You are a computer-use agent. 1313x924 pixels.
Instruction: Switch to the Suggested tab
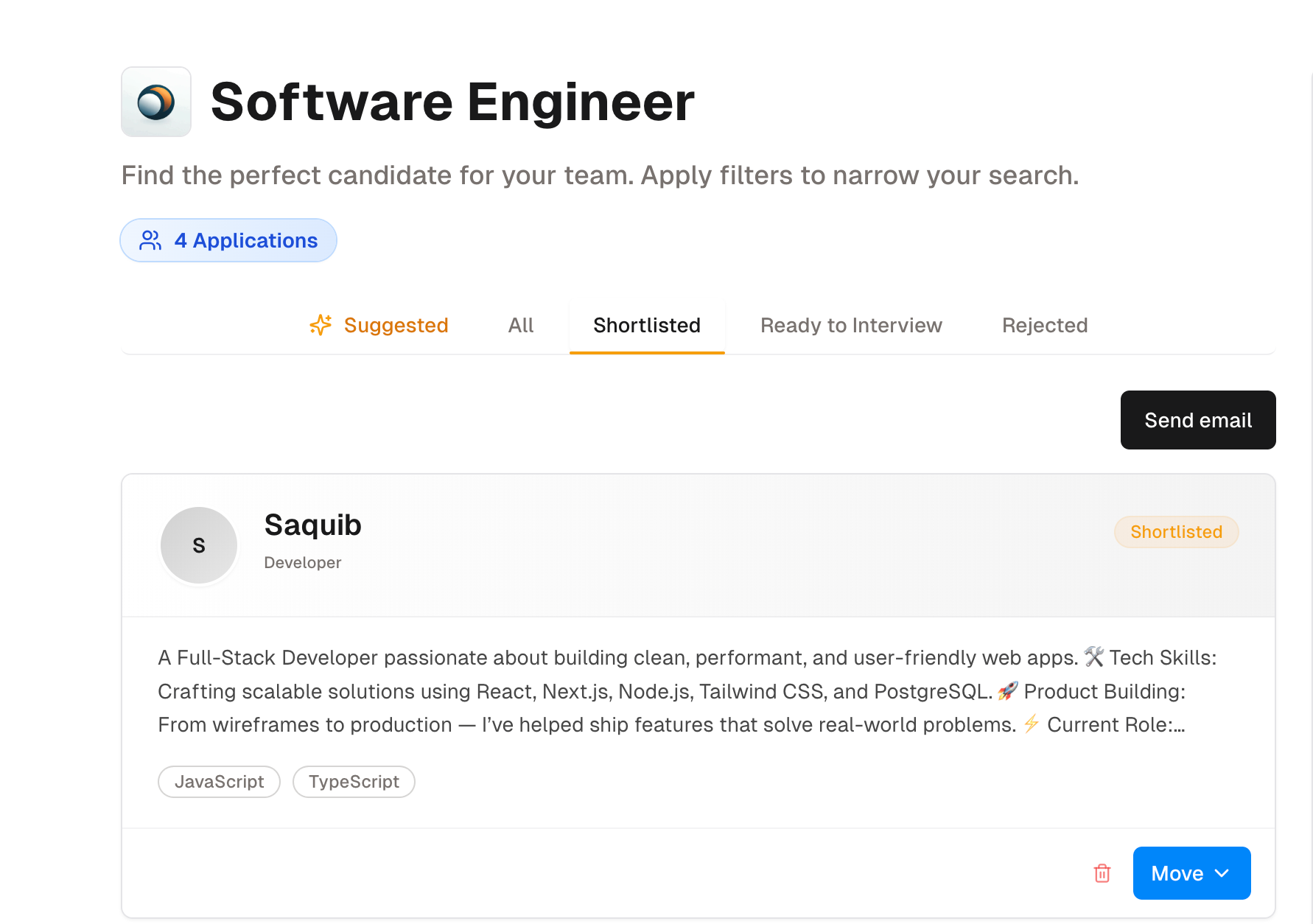[x=396, y=325]
